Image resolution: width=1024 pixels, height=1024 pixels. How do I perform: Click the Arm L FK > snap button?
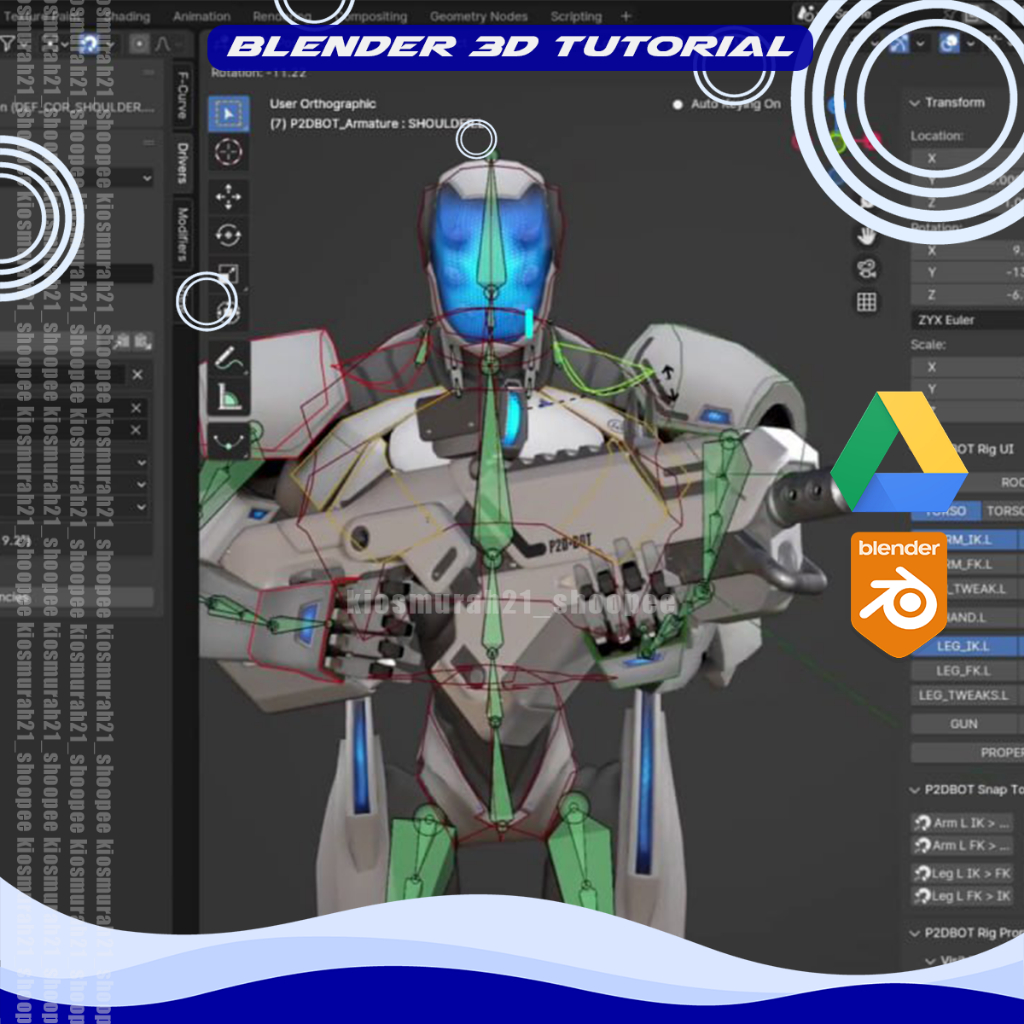point(962,846)
